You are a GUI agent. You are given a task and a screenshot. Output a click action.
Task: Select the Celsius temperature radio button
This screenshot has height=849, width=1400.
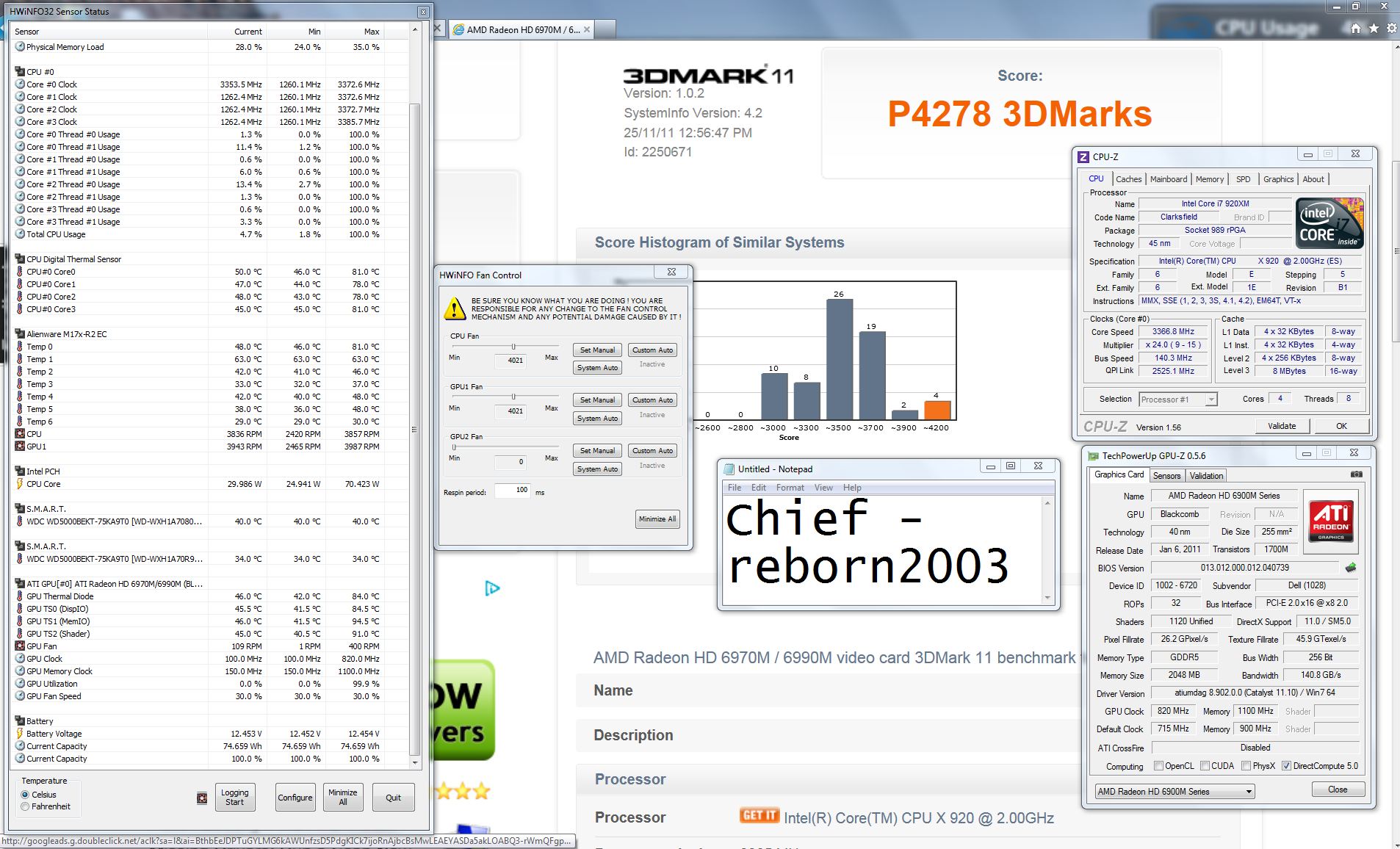[x=25, y=795]
